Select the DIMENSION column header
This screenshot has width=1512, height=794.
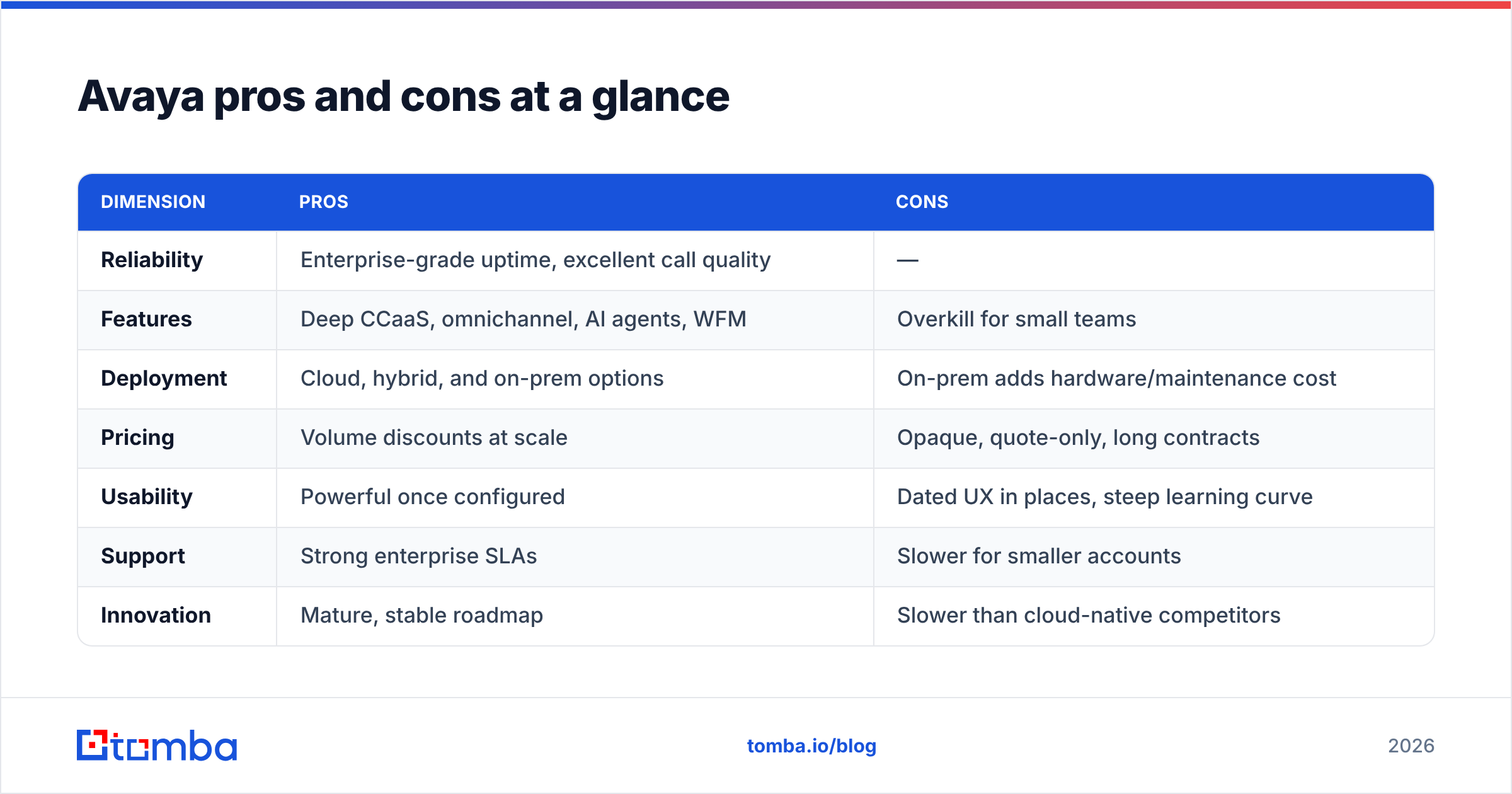[x=153, y=202]
